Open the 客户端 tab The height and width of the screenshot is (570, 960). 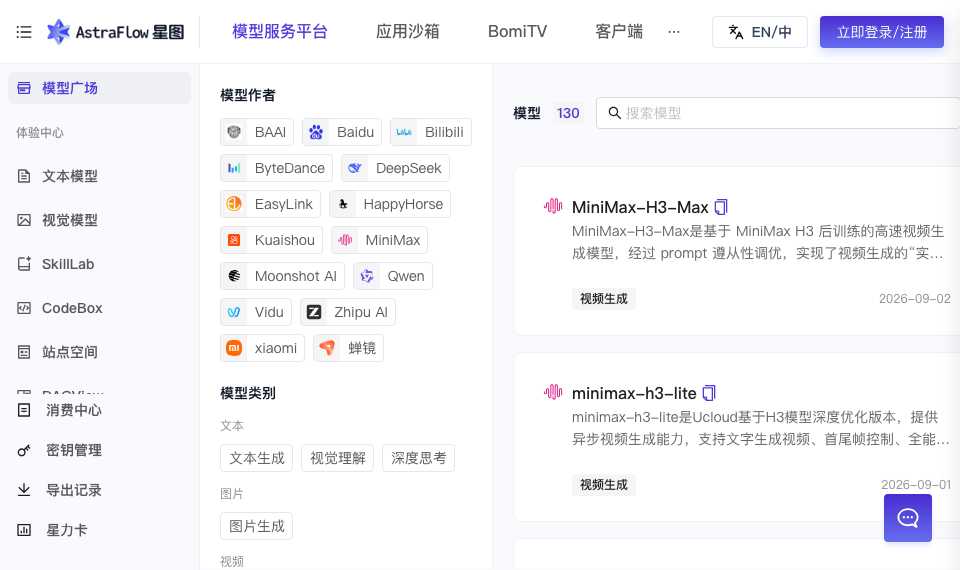pos(618,32)
